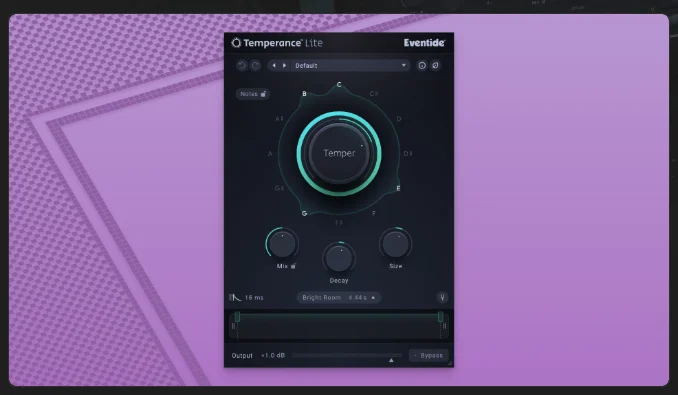Click the 16 ms pre-delay value
The height and width of the screenshot is (395, 678).
[254, 297]
